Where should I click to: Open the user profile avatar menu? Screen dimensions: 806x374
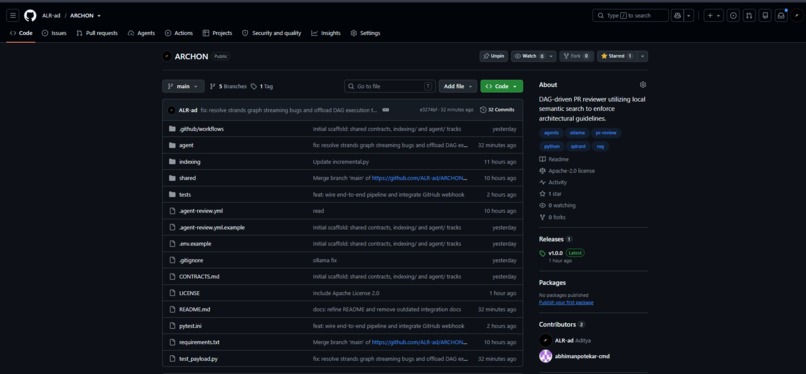click(x=797, y=15)
